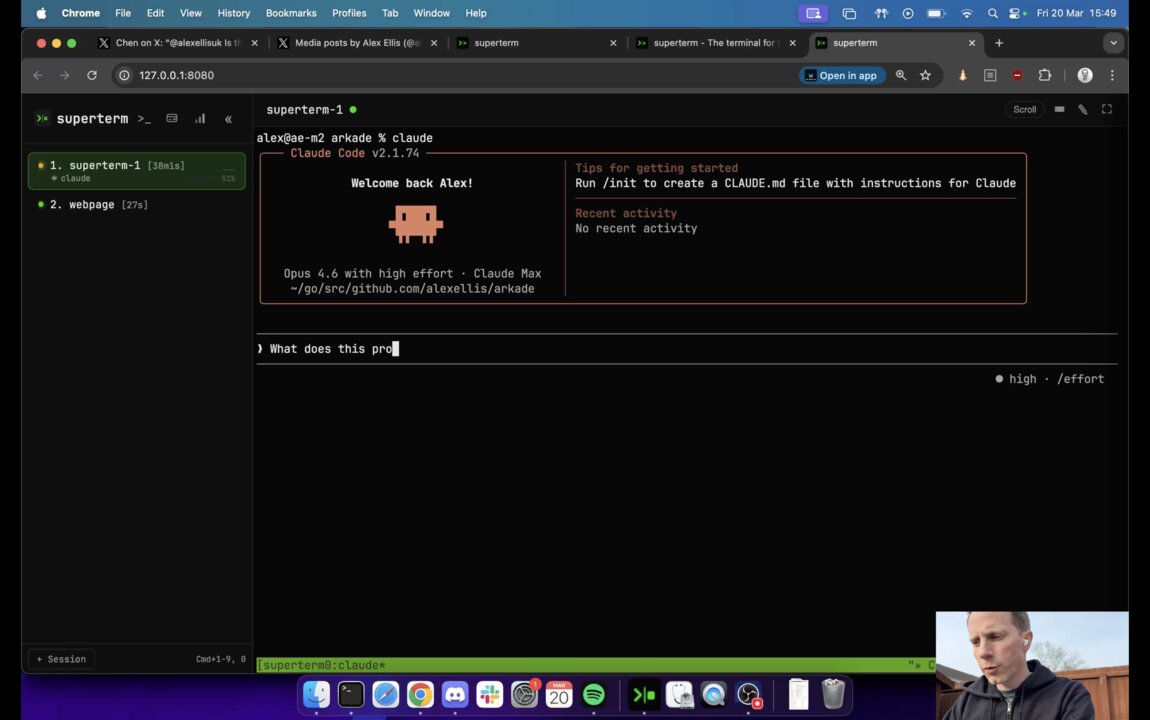Add a new session with + Session
This screenshot has width=1150, height=720.
point(62,659)
